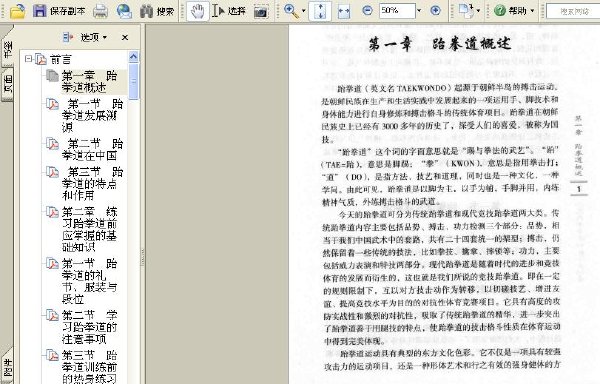600x384 pixels.
Task: Switch to the Pages (页面) side tab
Action: [8, 83]
